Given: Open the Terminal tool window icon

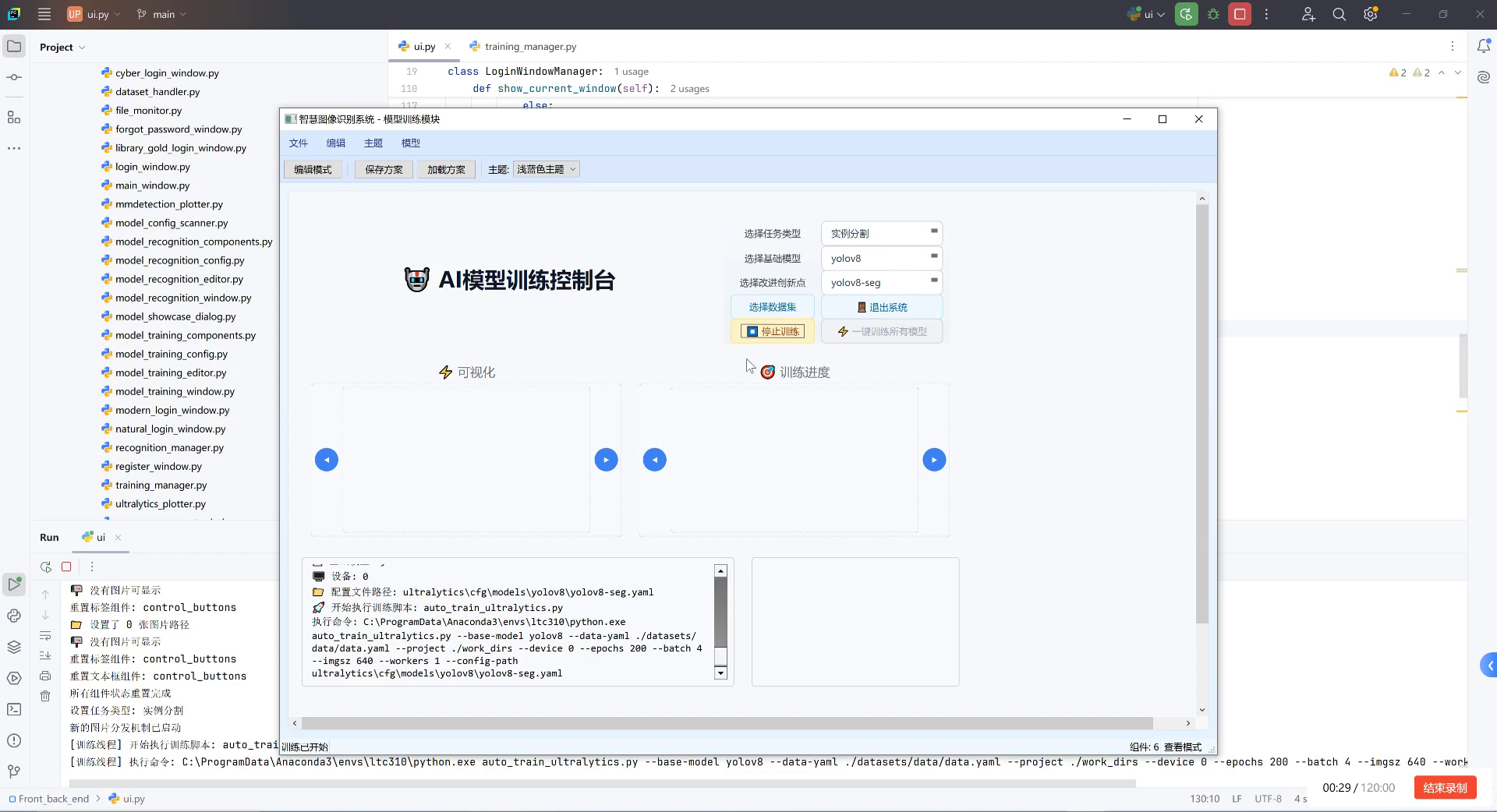Looking at the screenshot, I should (14, 709).
